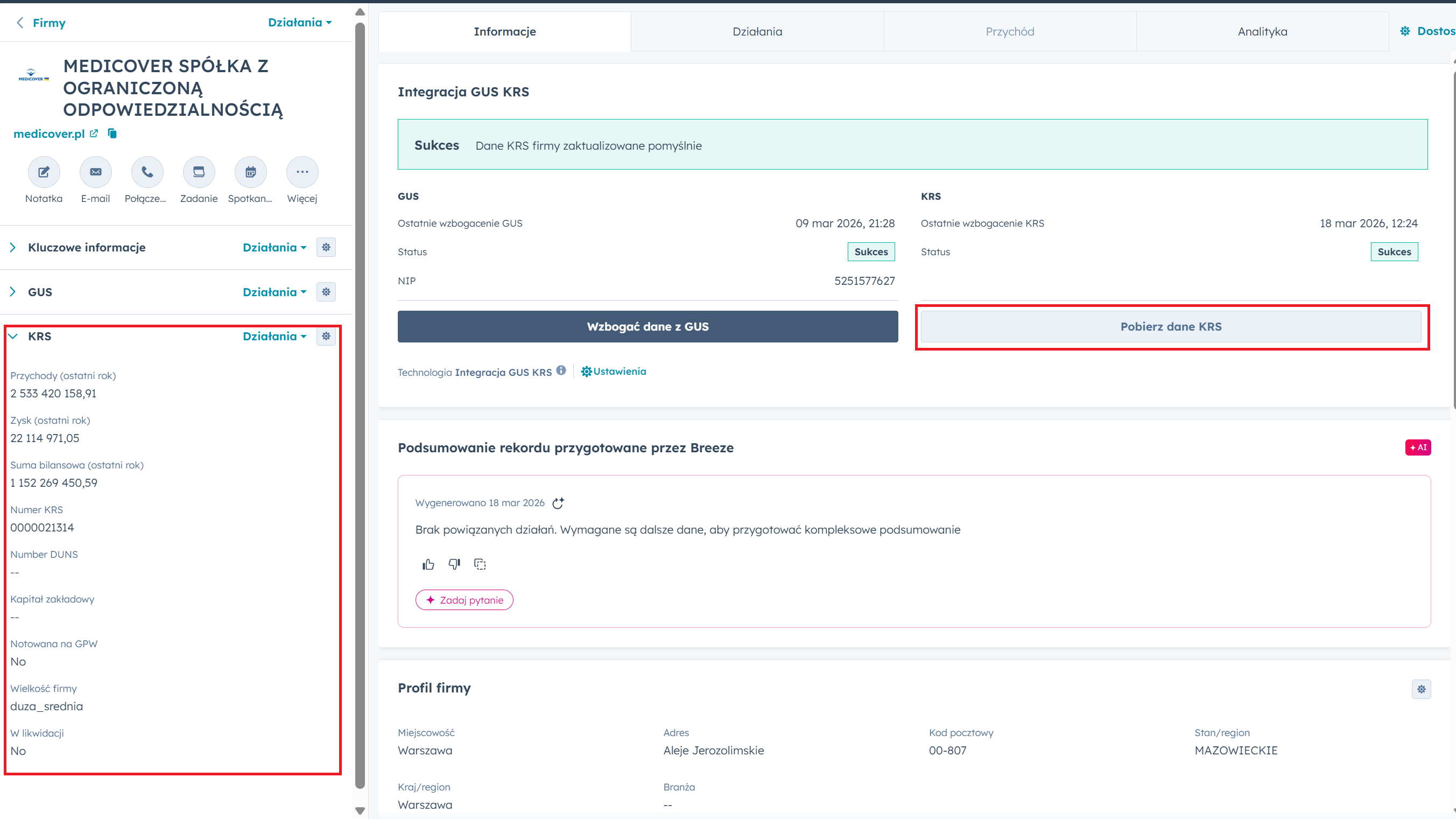Regenerate the Breeze summary with the refresh icon
Screen dimensions: 1456x819
click(x=558, y=503)
